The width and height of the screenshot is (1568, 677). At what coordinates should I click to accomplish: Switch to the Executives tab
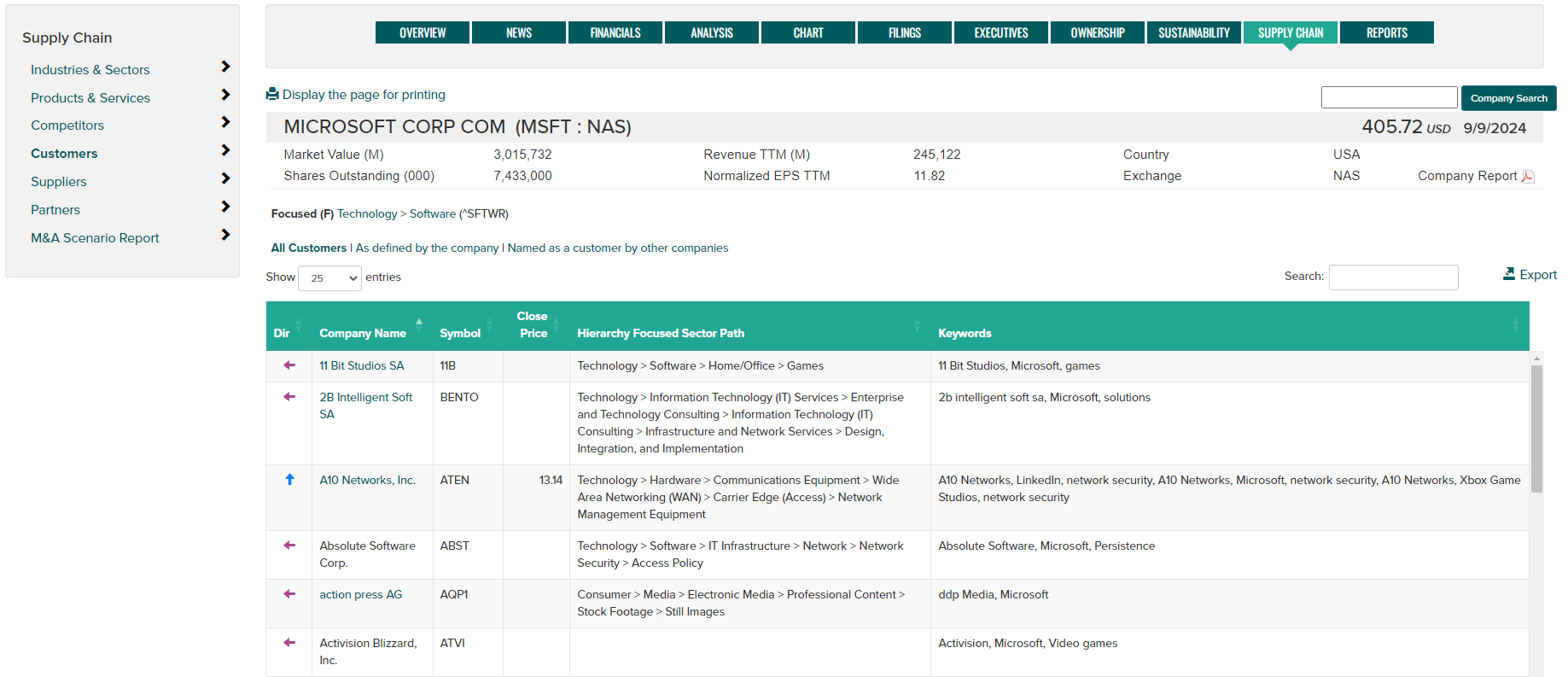(1001, 32)
